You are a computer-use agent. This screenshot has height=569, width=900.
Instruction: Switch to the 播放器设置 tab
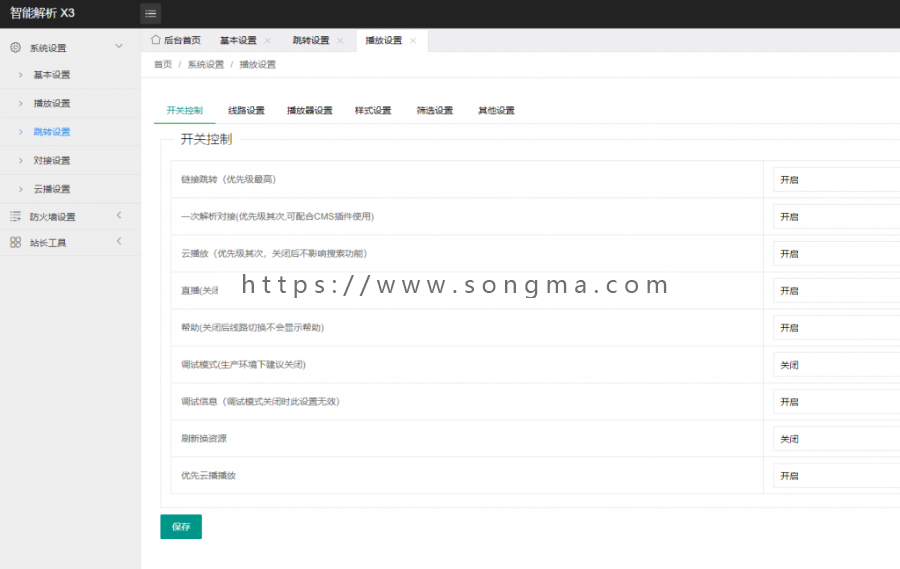[309, 110]
